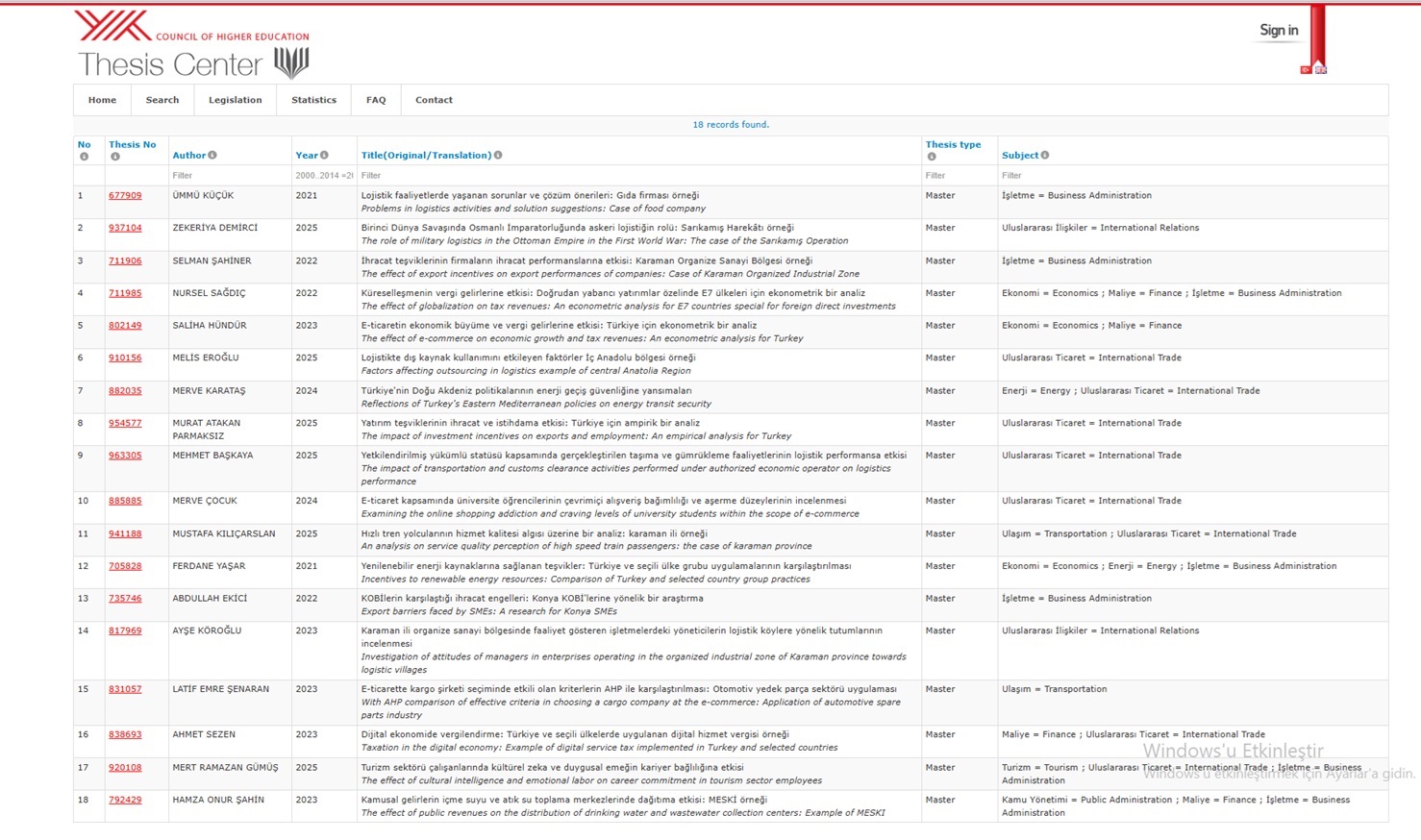Open thesis number 677909
This screenshot has width=1421, height=840.
125,195
